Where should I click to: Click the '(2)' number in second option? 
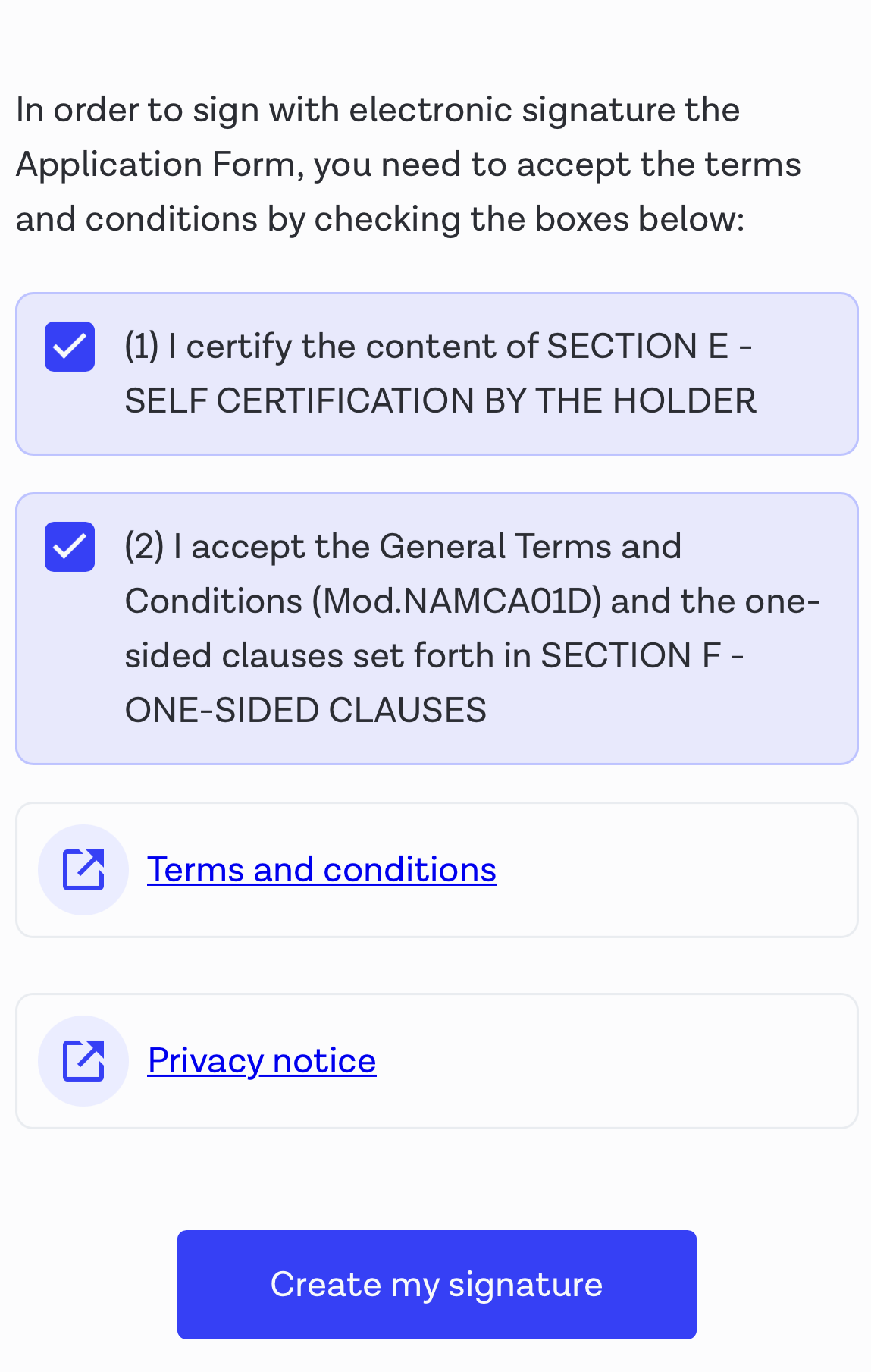[144, 547]
